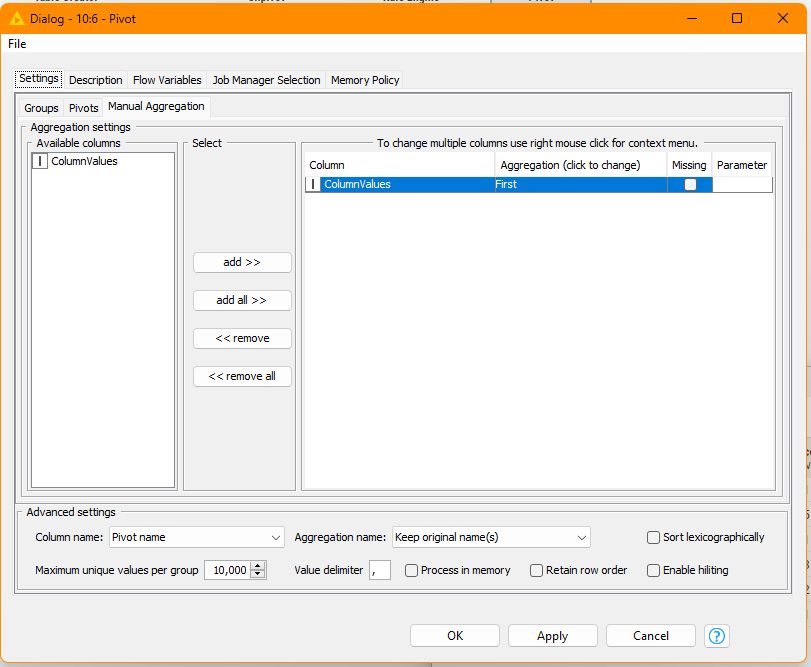Click the Value delimiter input field
811x667 pixels.
pyautogui.click(x=380, y=570)
